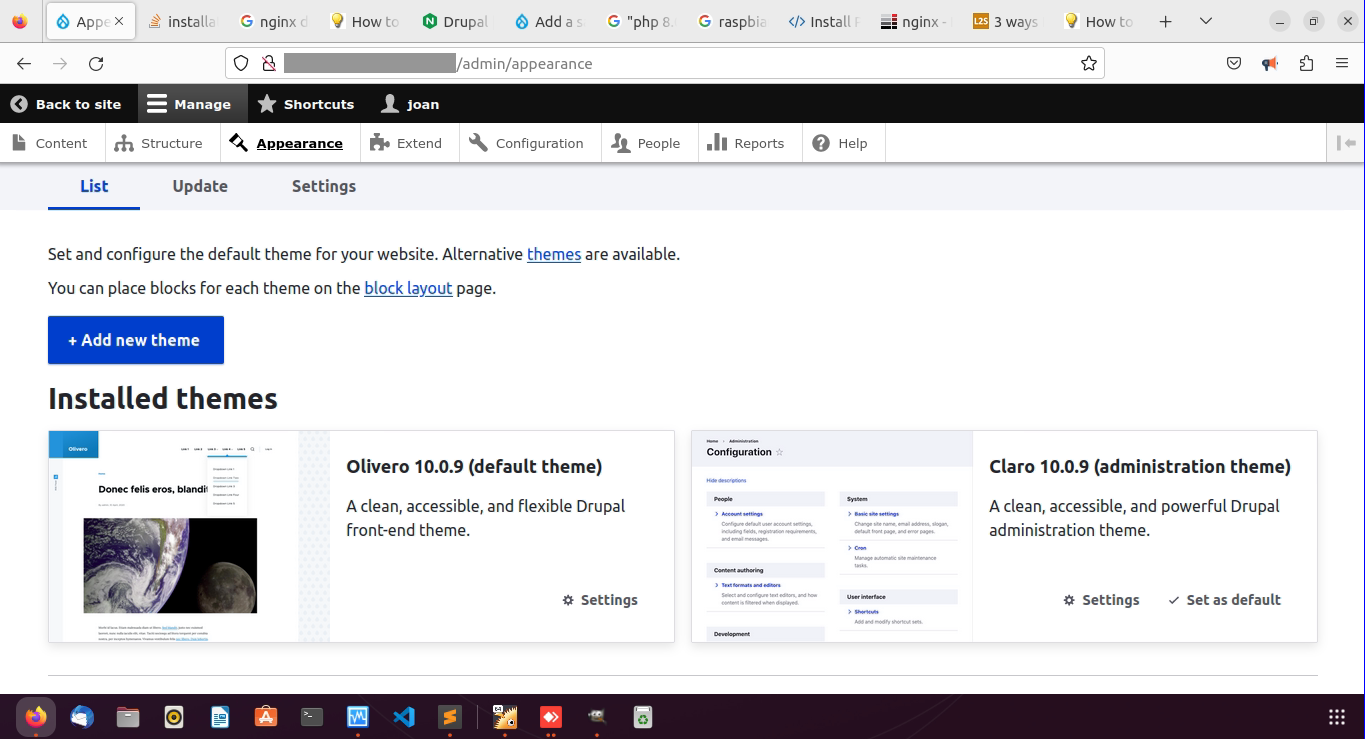Switch to the "nginx d" Google tab
Viewport: 1365px width, 739px height.
point(274,21)
